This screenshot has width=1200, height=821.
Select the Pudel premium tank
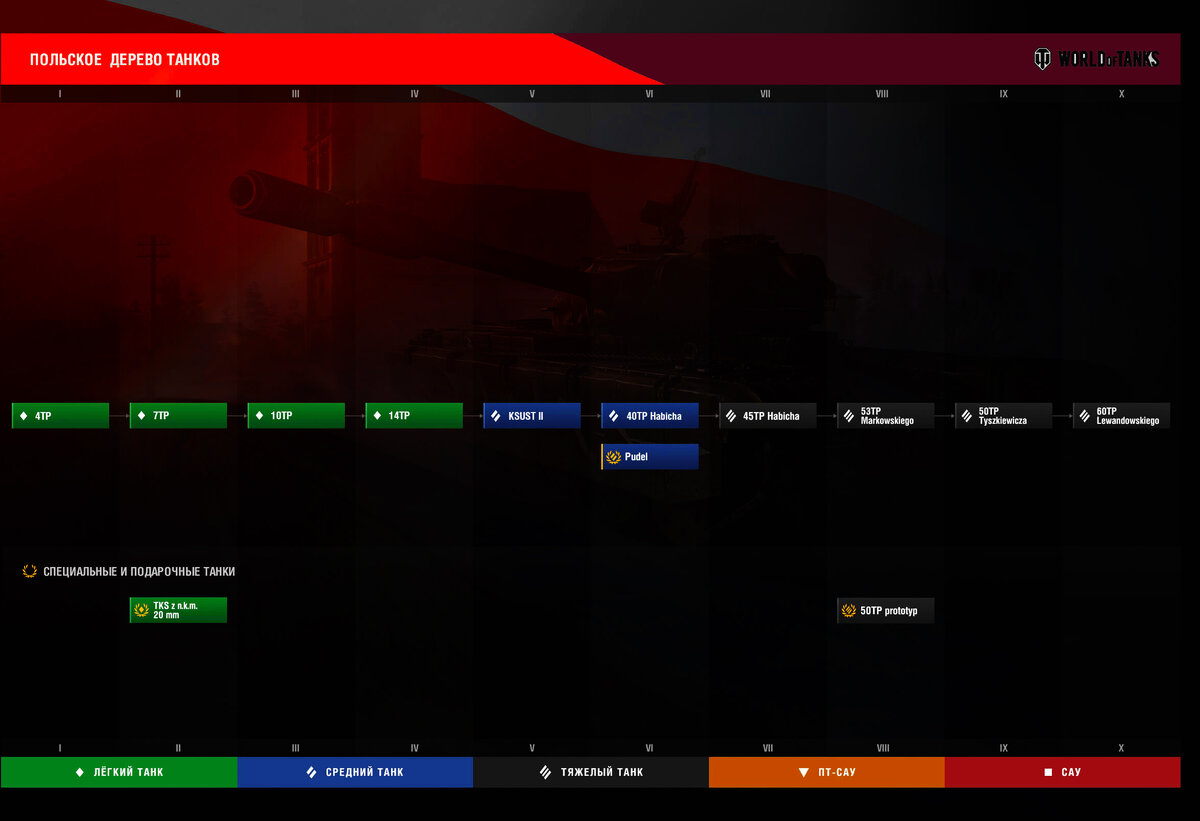pyautogui.click(x=650, y=457)
